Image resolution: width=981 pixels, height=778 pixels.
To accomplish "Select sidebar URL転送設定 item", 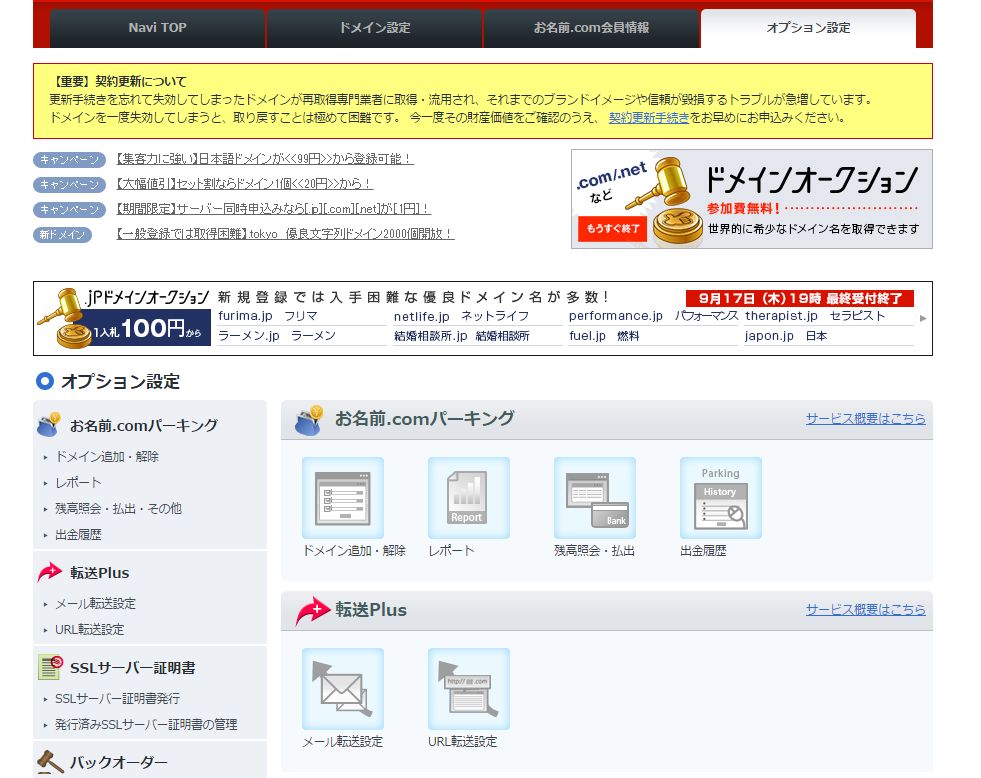I will (x=89, y=629).
